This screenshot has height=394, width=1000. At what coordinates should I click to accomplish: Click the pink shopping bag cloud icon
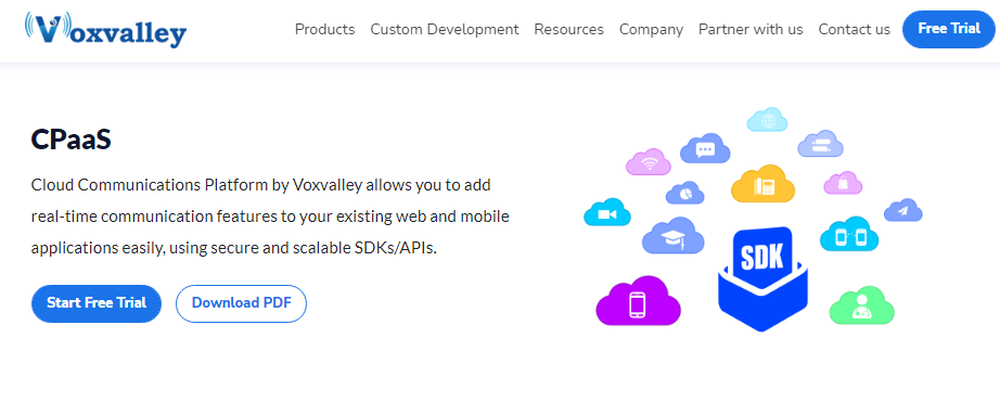843,183
